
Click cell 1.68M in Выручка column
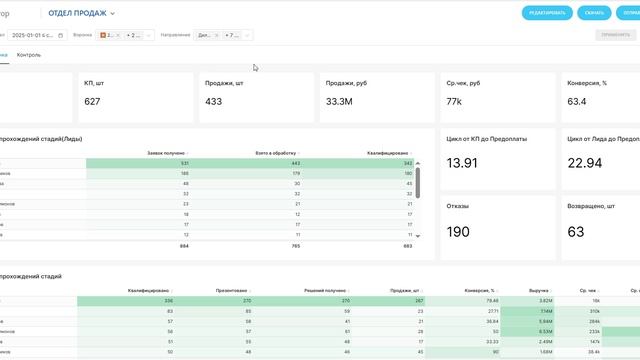546,352
